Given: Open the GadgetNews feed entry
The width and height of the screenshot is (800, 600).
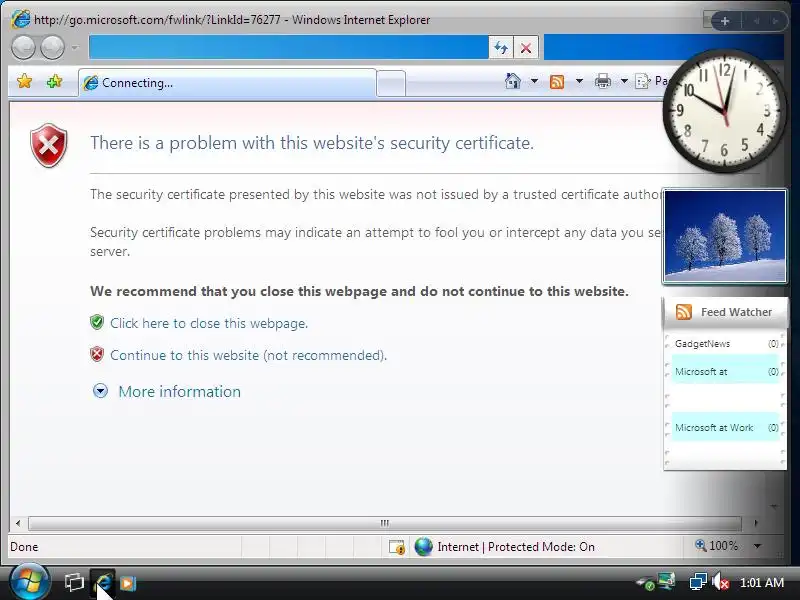Looking at the screenshot, I should [725, 344].
